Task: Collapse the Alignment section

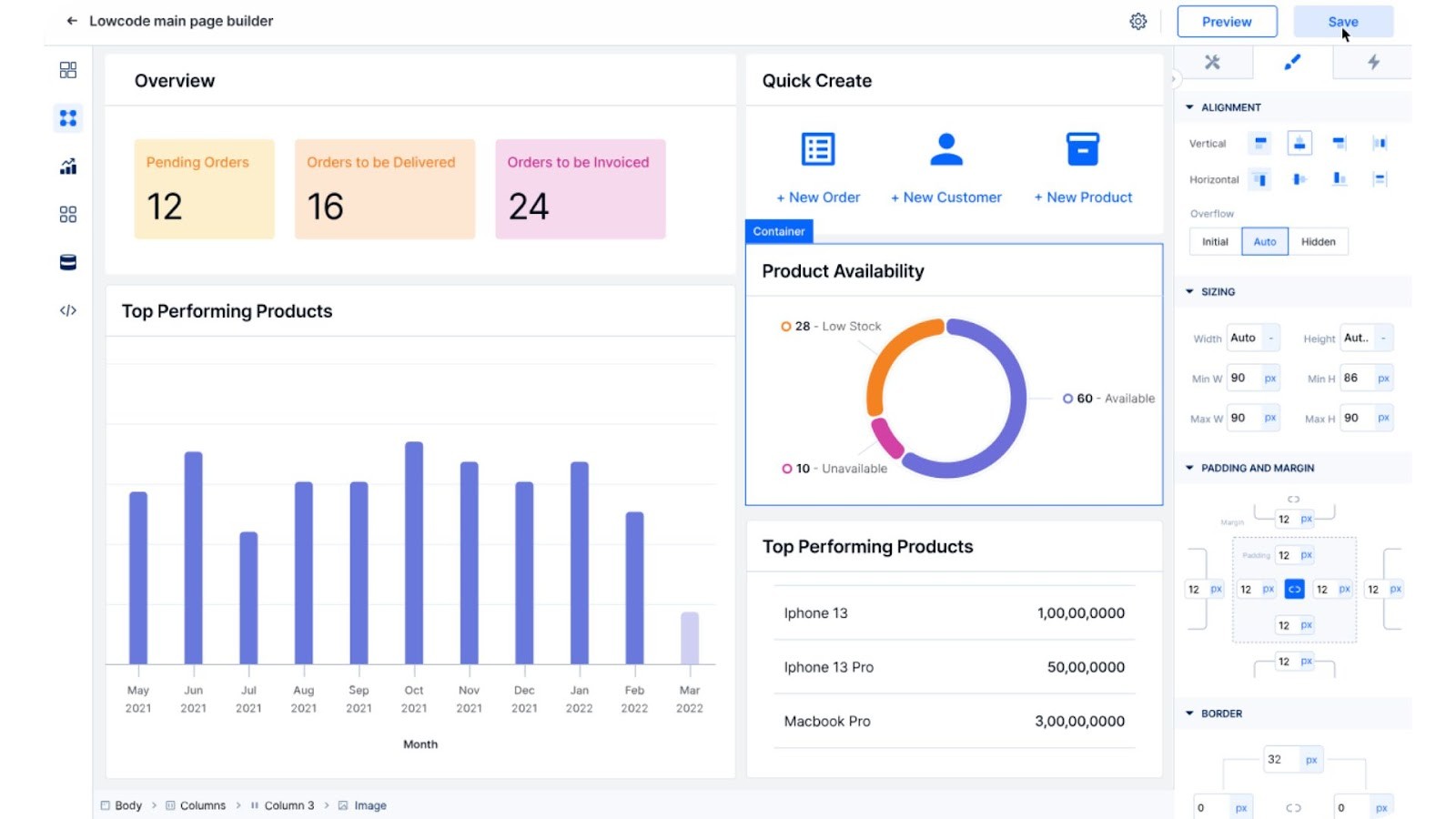Action: (x=1189, y=106)
